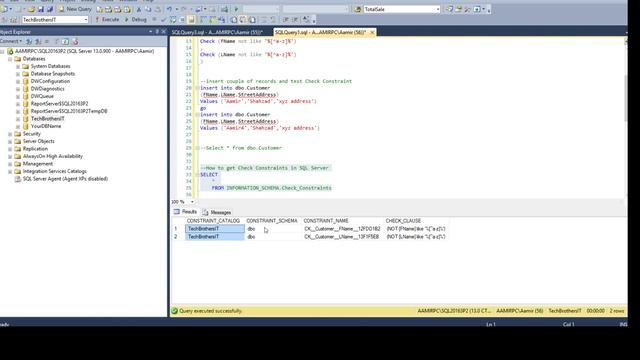Click the Copy icon in toolbar
The height and width of the screenshot is (360, 640).
(148, 9)
